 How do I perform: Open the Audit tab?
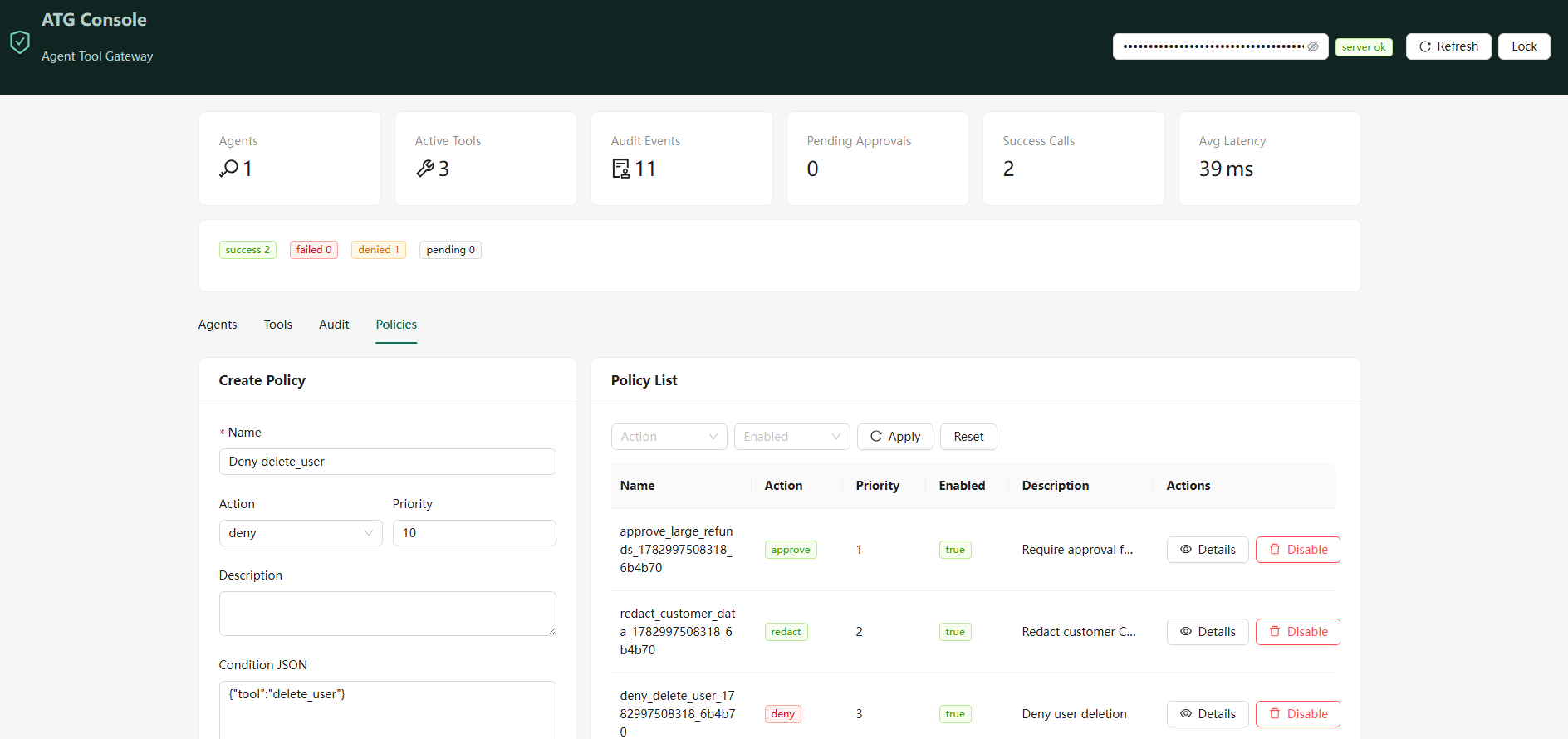point(334,325)
